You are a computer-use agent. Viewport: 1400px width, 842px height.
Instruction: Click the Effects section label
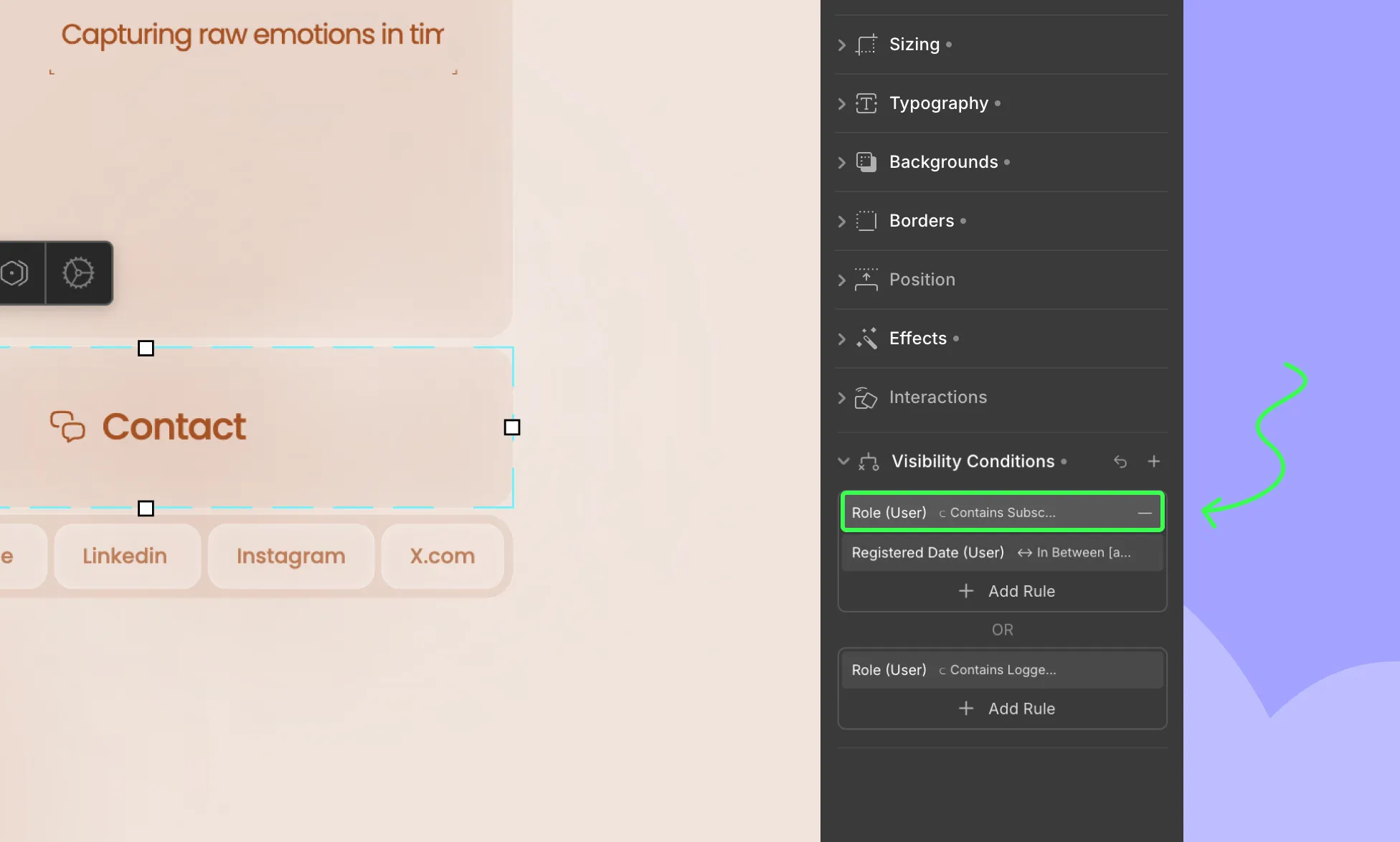pos(918,339)
